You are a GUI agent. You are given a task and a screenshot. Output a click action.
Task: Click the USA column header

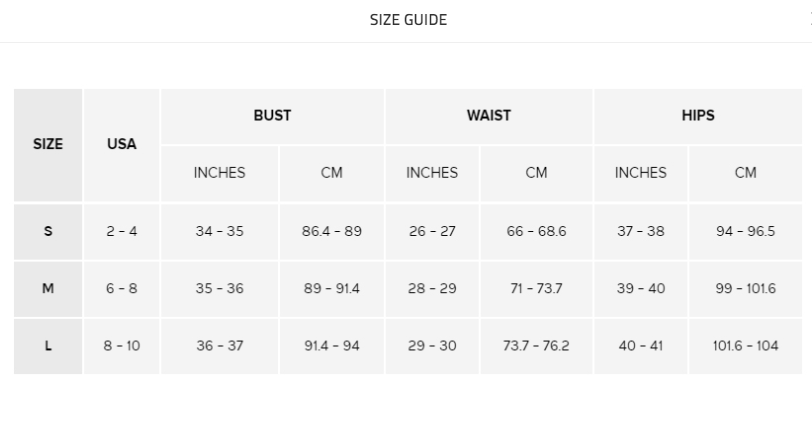[x=122, y=144]
